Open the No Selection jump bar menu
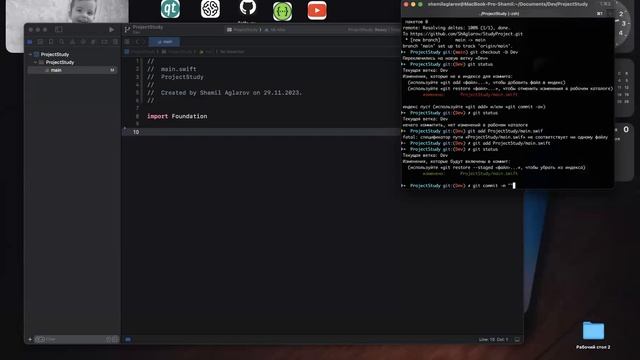Image resolution: width=640 pixels, height=360 pixels. [232, 52]
